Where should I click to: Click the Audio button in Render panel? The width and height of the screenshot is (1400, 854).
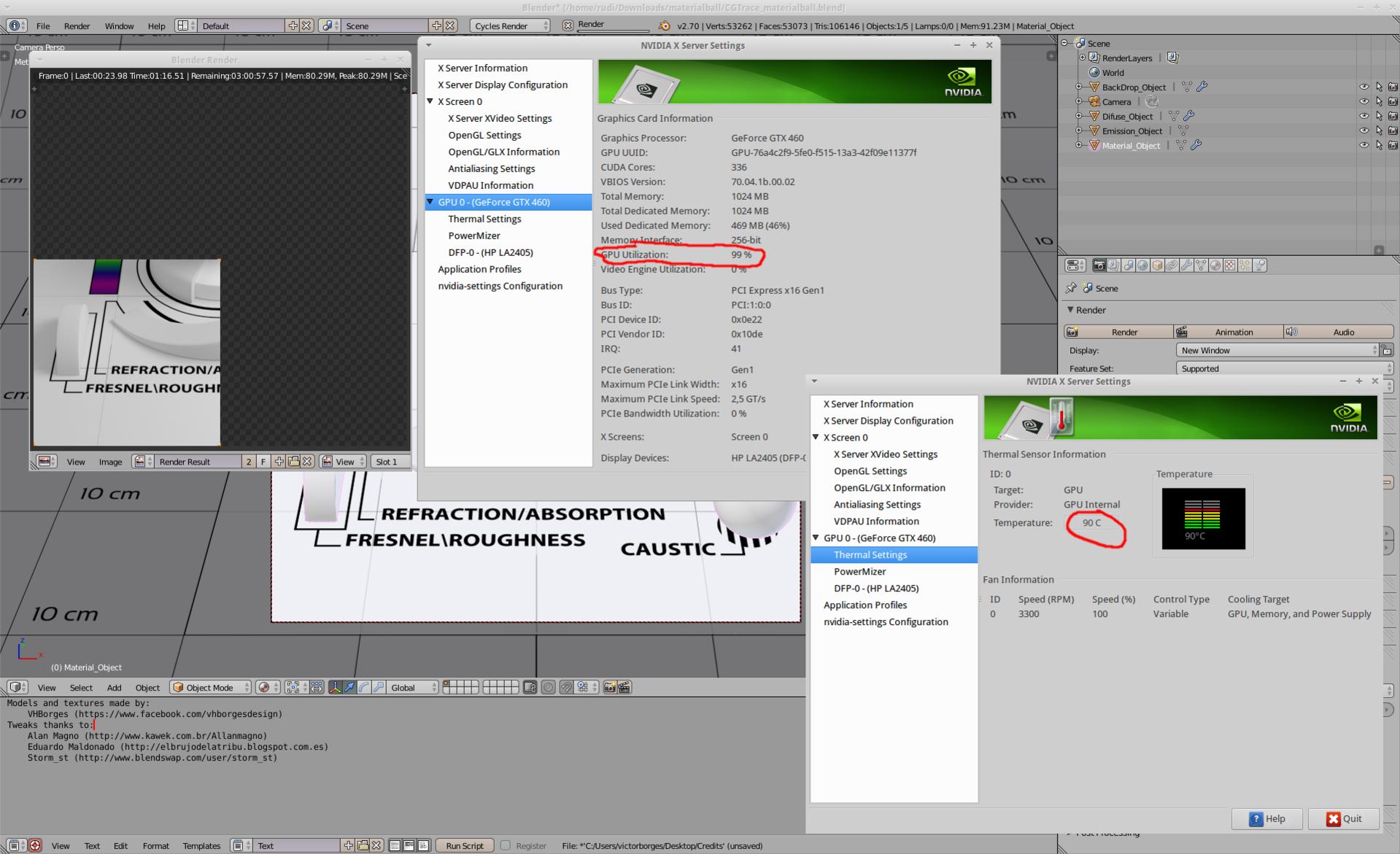pos(1338,332)
